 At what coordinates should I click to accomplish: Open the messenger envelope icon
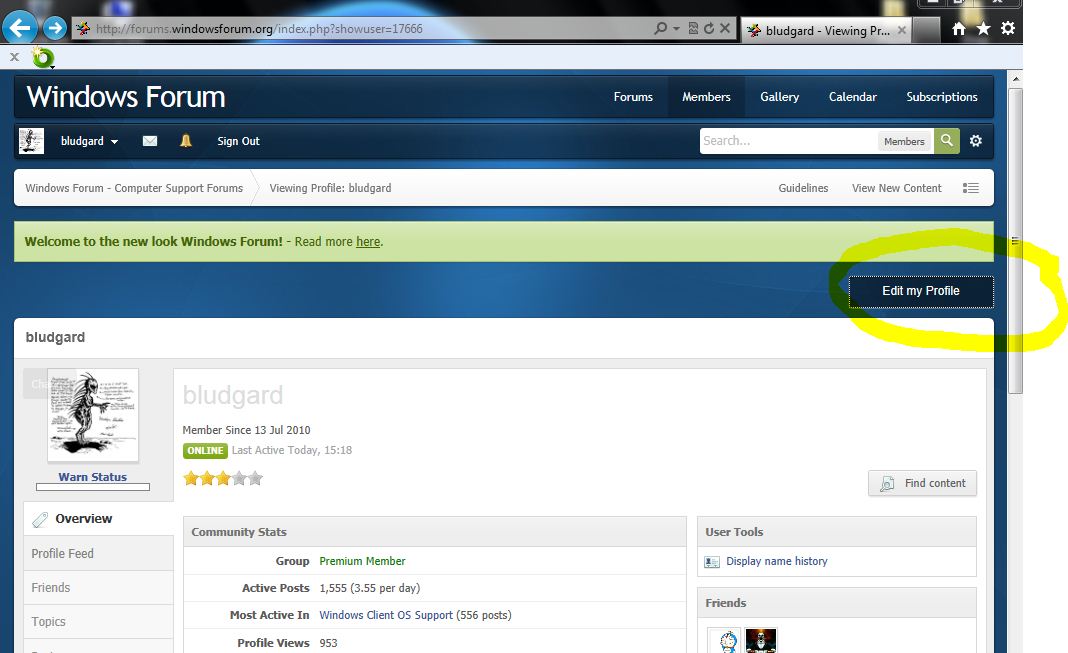[150, 141]
